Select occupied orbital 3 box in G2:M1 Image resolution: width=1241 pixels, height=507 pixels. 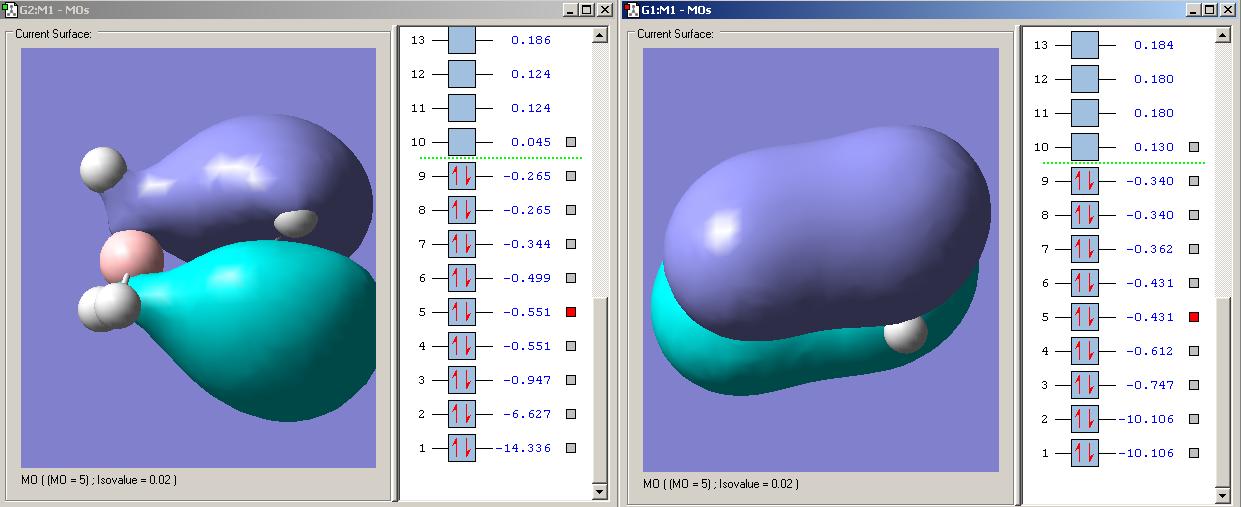point(462,380)
